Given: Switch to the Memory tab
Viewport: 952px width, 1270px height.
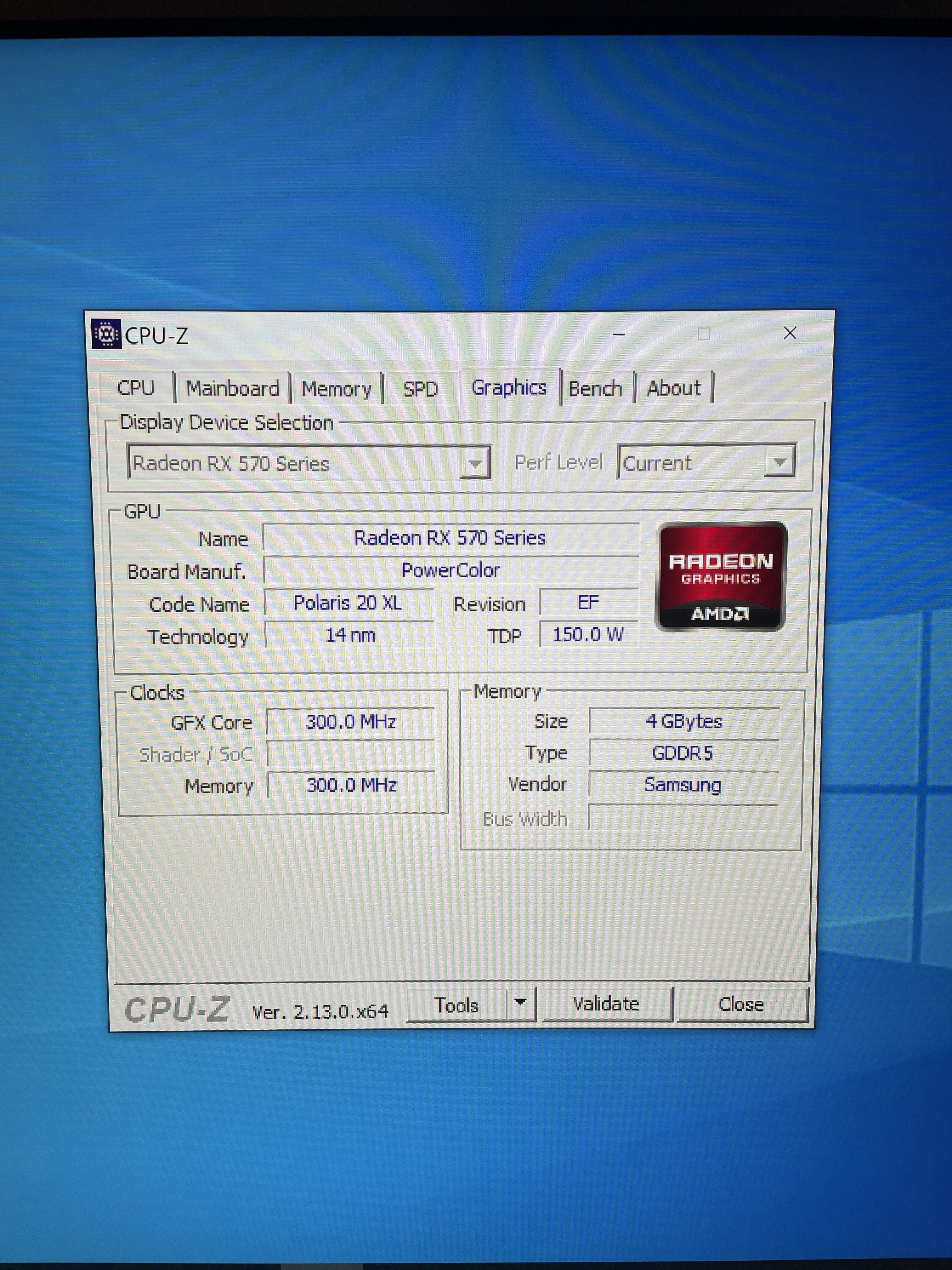Looking at the screenshot, I should pyautogui.click(x=337, y=389).
